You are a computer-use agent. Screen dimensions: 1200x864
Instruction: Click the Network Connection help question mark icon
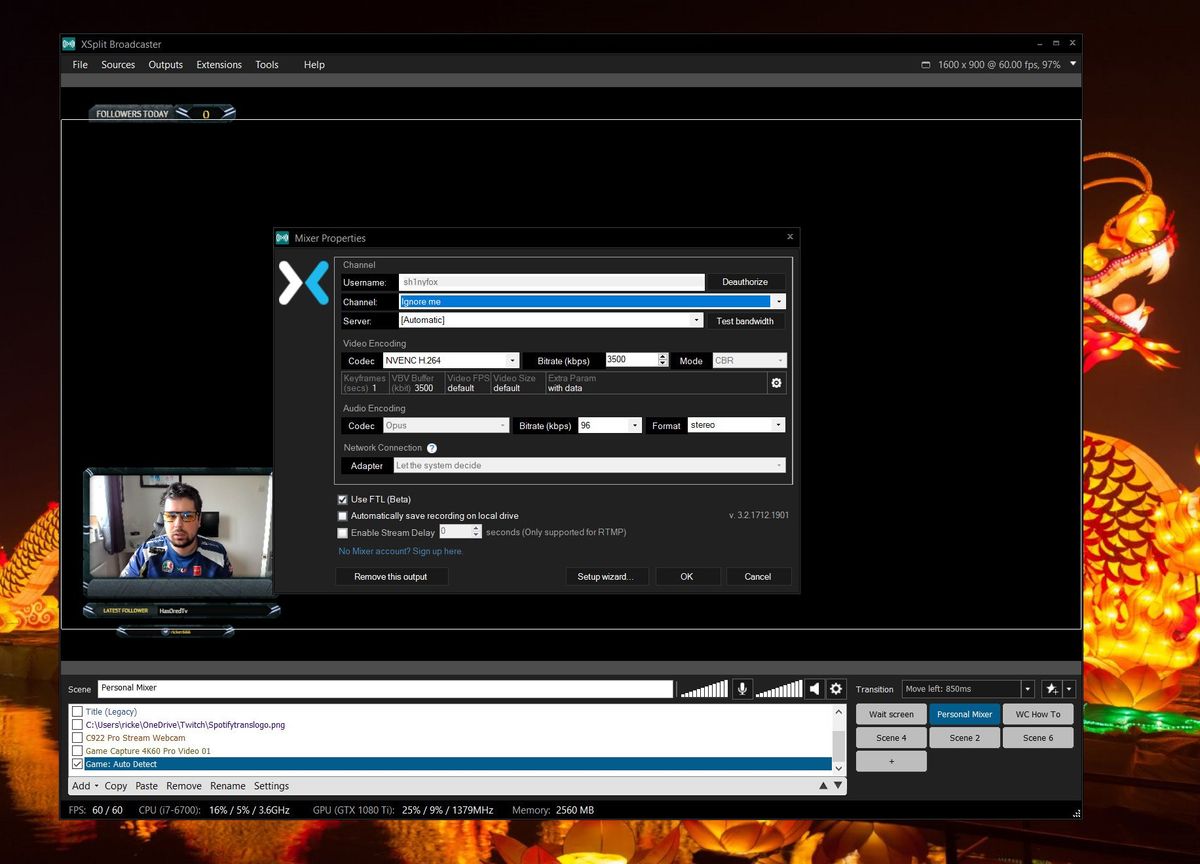coord(430,447)
